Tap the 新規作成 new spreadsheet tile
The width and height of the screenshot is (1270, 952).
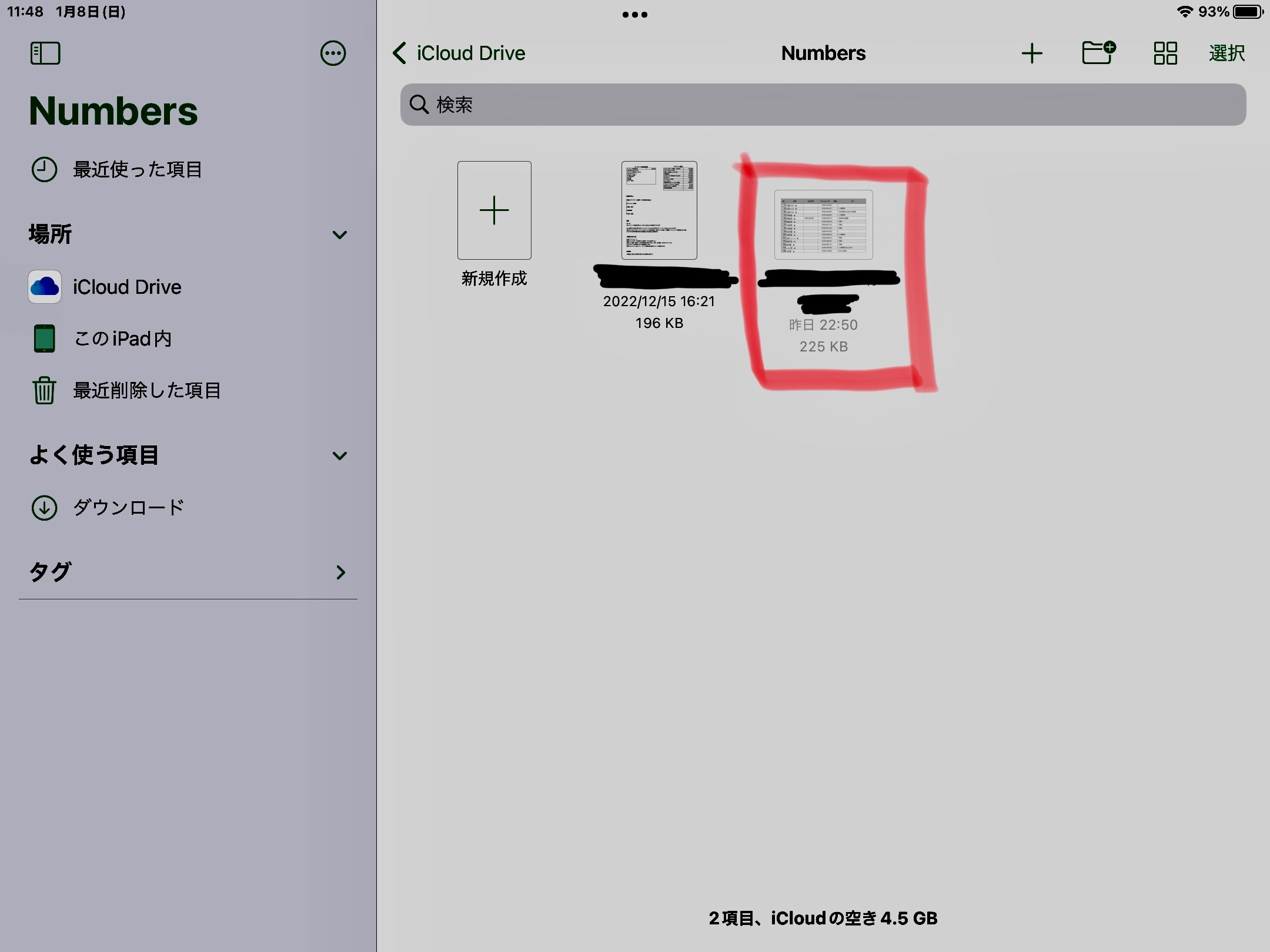click(x=494, y=210)
